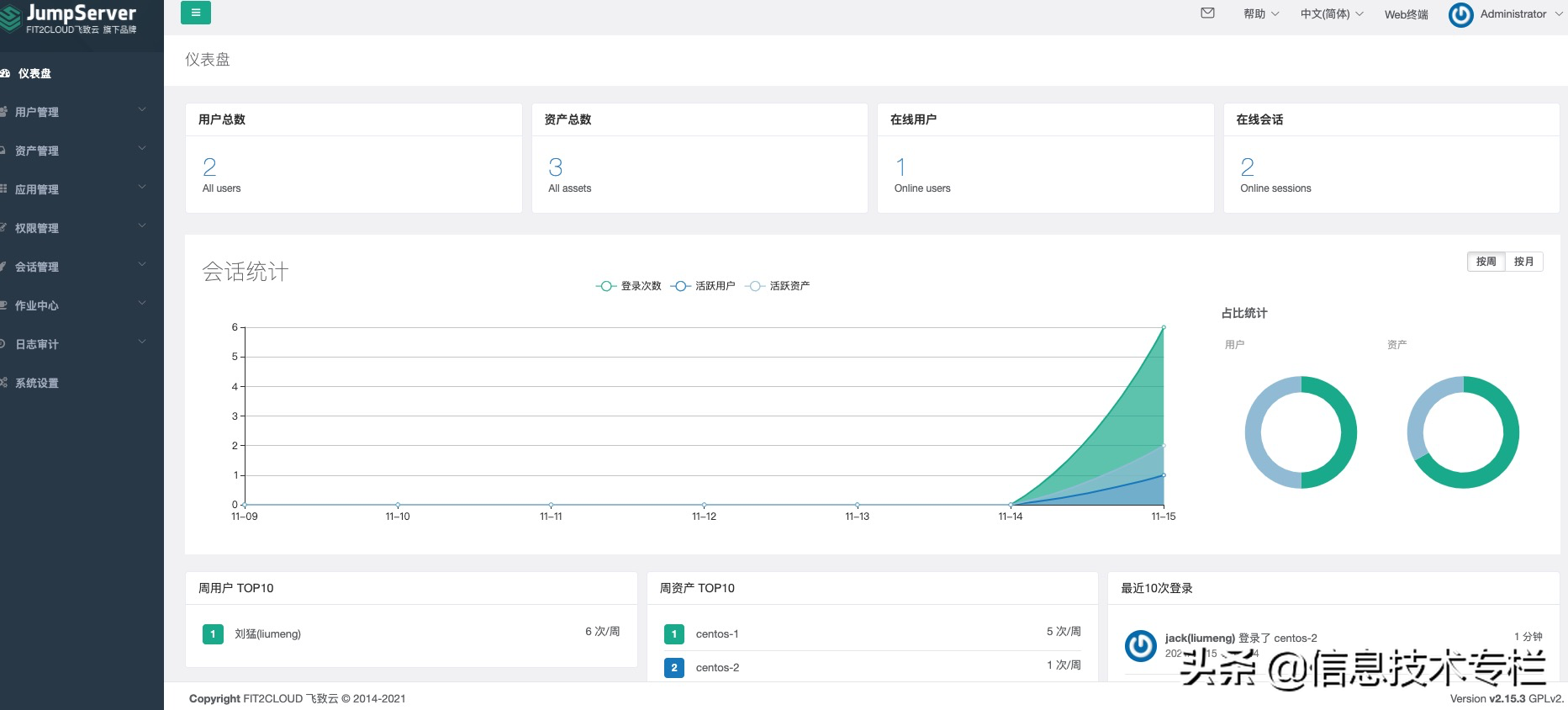
Task: Click the 6 次/周 value for 刘猛
Action: pyautogui.click(x=602, y=631)
